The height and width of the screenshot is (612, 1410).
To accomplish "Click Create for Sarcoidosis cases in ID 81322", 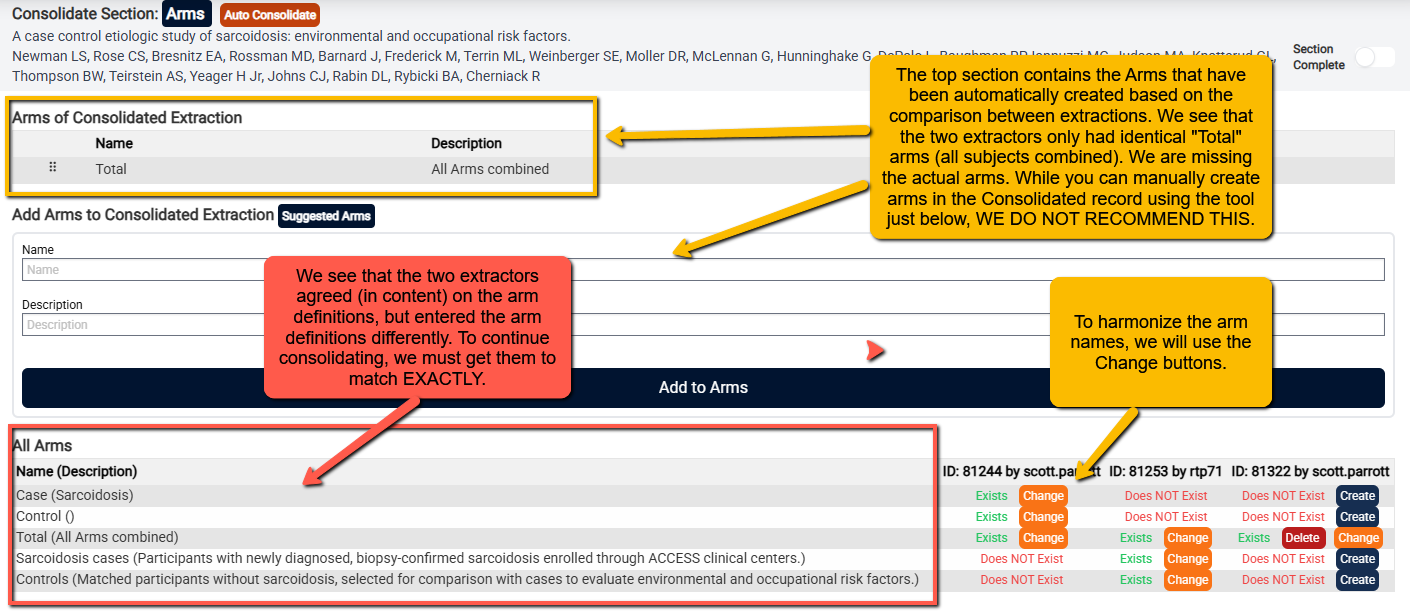I will click(1357, 559).
